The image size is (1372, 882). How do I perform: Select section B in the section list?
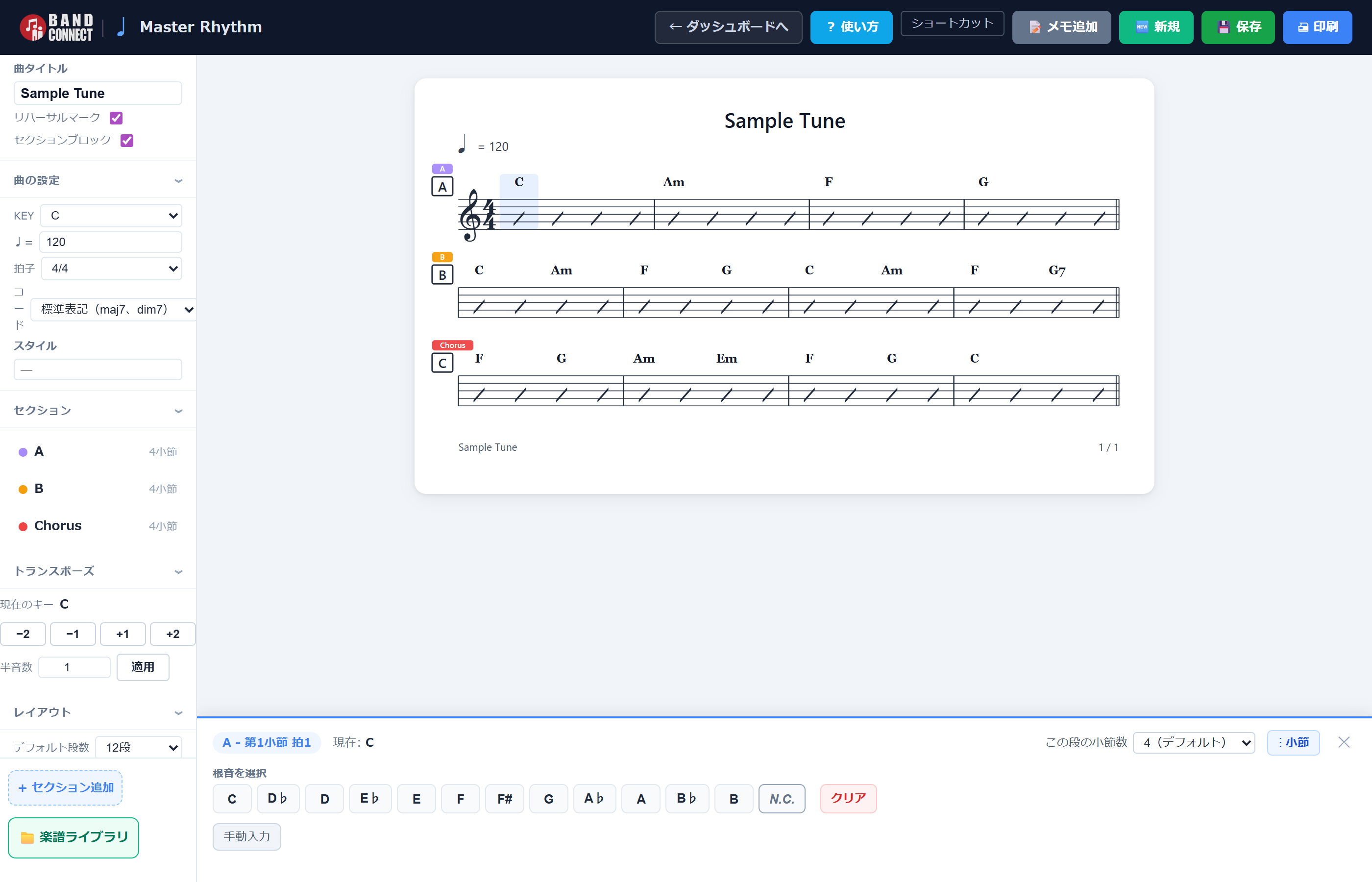click(98, 489)
